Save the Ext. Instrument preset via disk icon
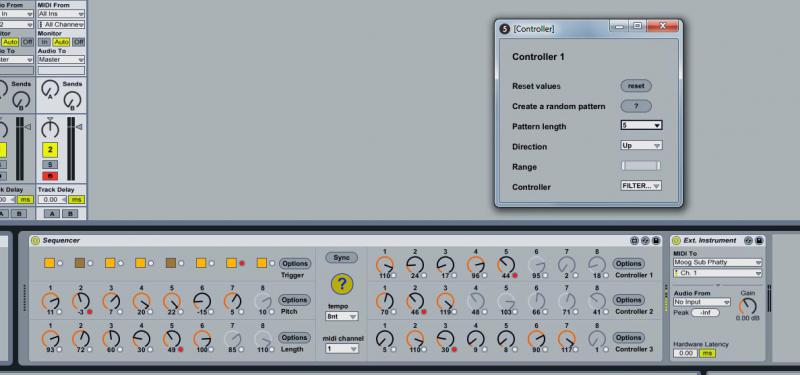The image size is (800, 375). click(759, 240)
